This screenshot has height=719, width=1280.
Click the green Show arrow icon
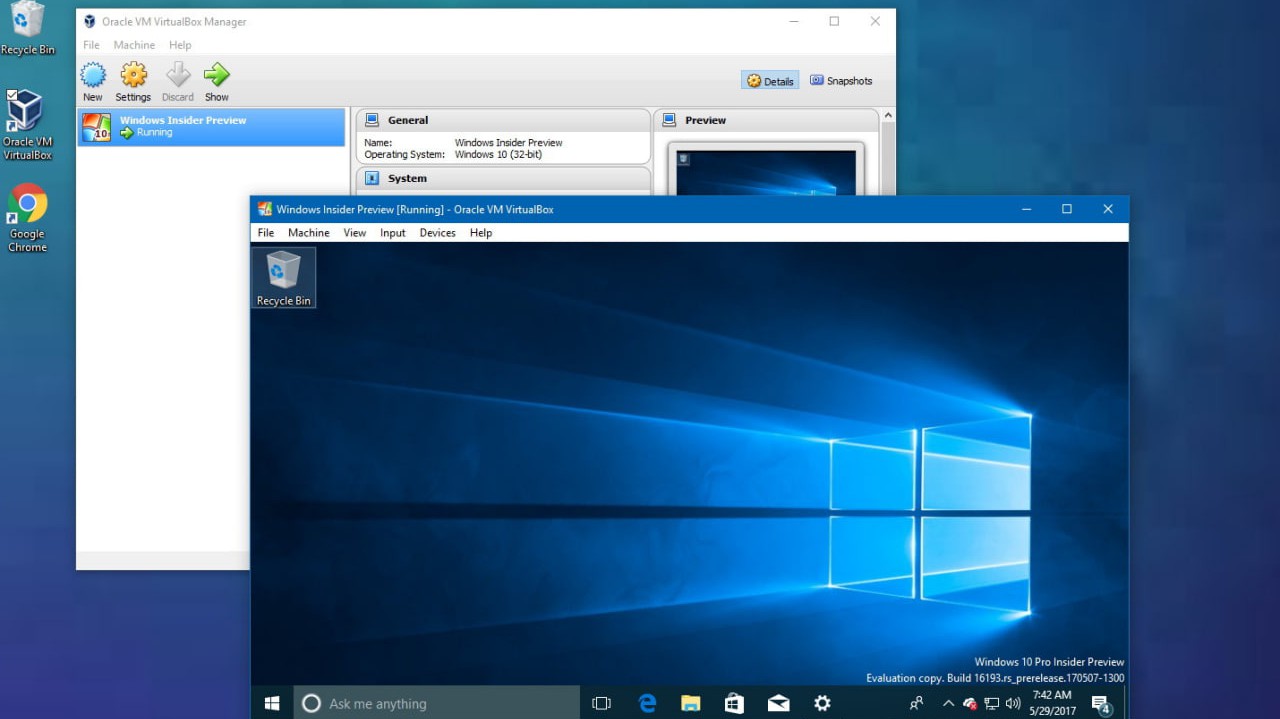point(217,76)
